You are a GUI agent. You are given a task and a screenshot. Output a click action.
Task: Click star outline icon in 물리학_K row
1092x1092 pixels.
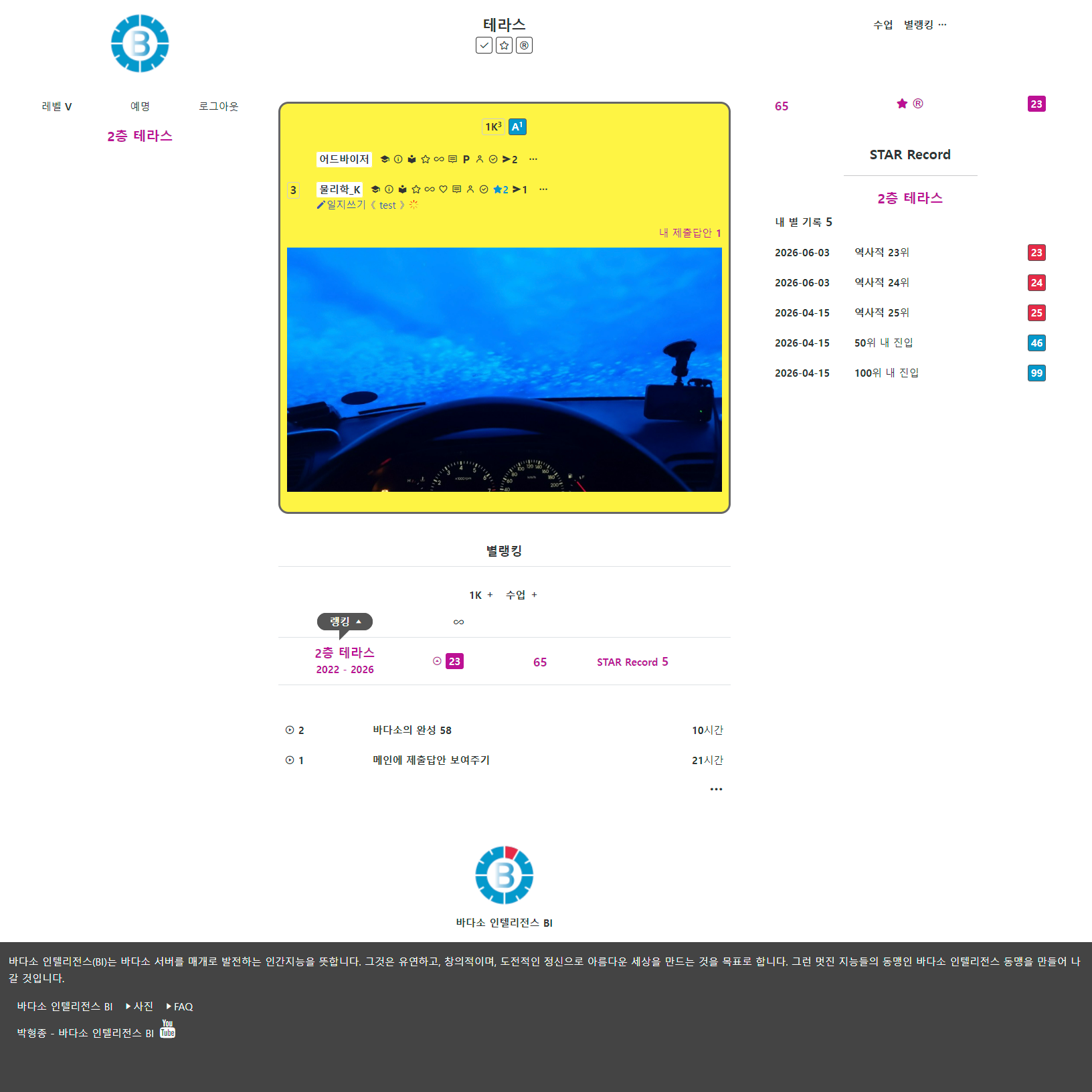(416, 189)
